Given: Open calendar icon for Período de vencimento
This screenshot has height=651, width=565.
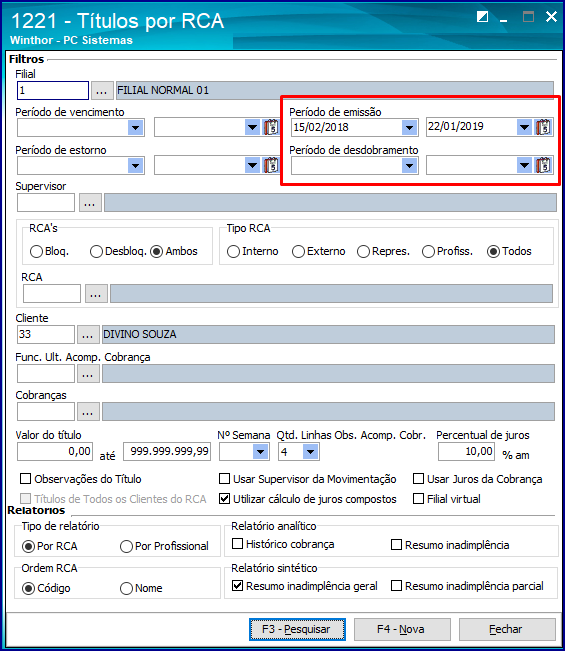Looking at the screenshot, I should click(x=271, y=127).
